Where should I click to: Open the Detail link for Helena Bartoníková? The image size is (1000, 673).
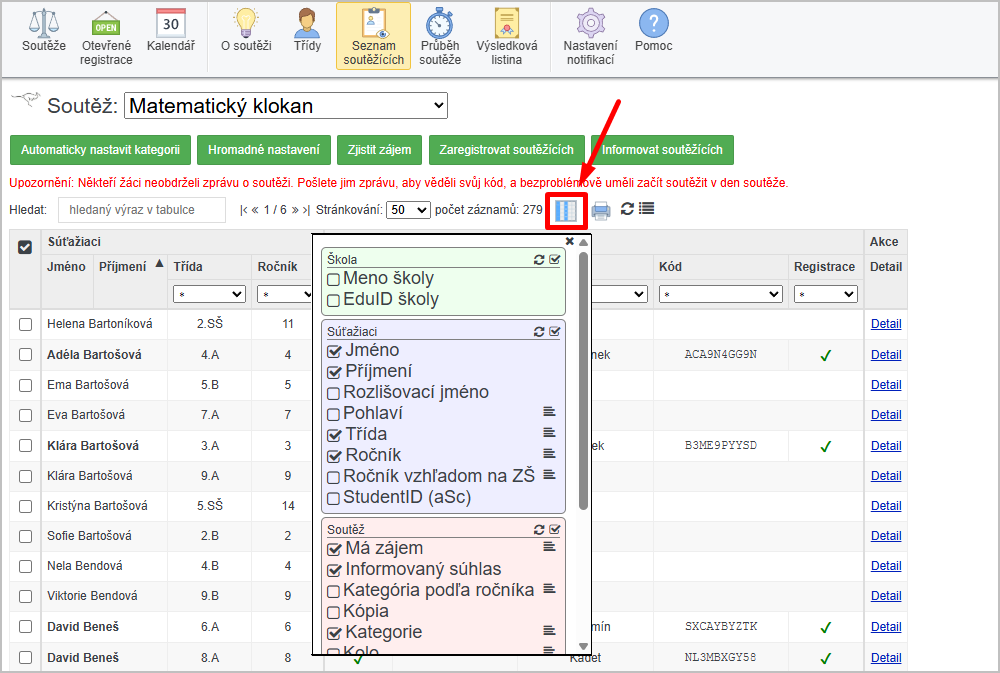tap(886, 324)
